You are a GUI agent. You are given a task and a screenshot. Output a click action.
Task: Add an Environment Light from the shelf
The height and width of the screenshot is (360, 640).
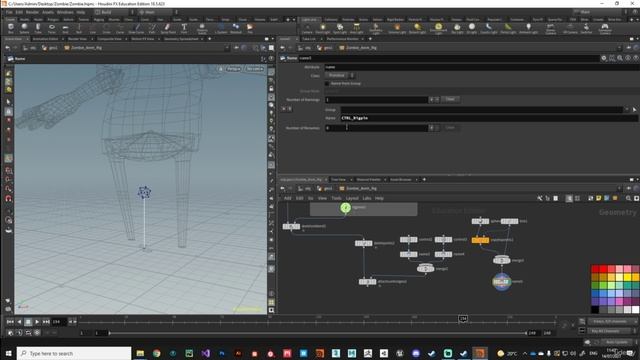(438, 28)
